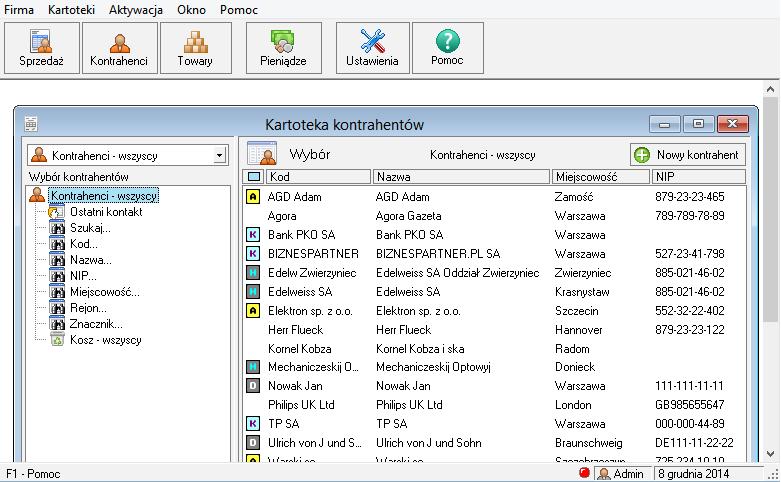Click the scroll up arrow on main scrollbar
The height and width of the screenshot is (482, 781).
click(x=770, y=90)
